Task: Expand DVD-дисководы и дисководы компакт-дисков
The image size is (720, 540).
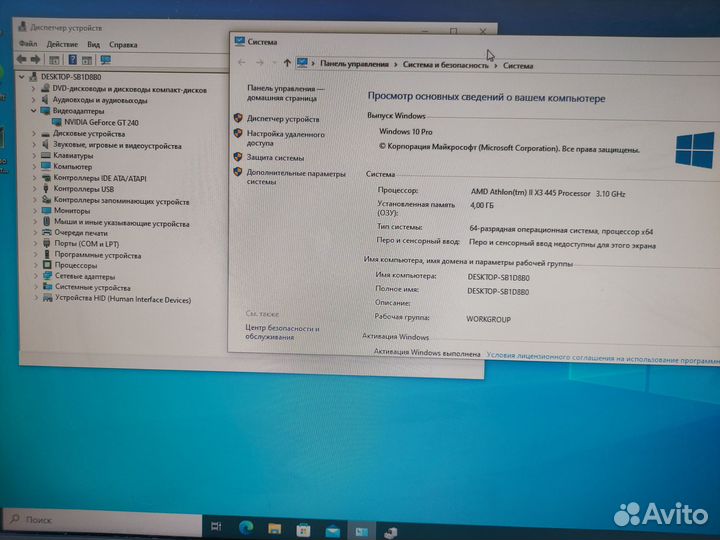Action: click(33, 87)
